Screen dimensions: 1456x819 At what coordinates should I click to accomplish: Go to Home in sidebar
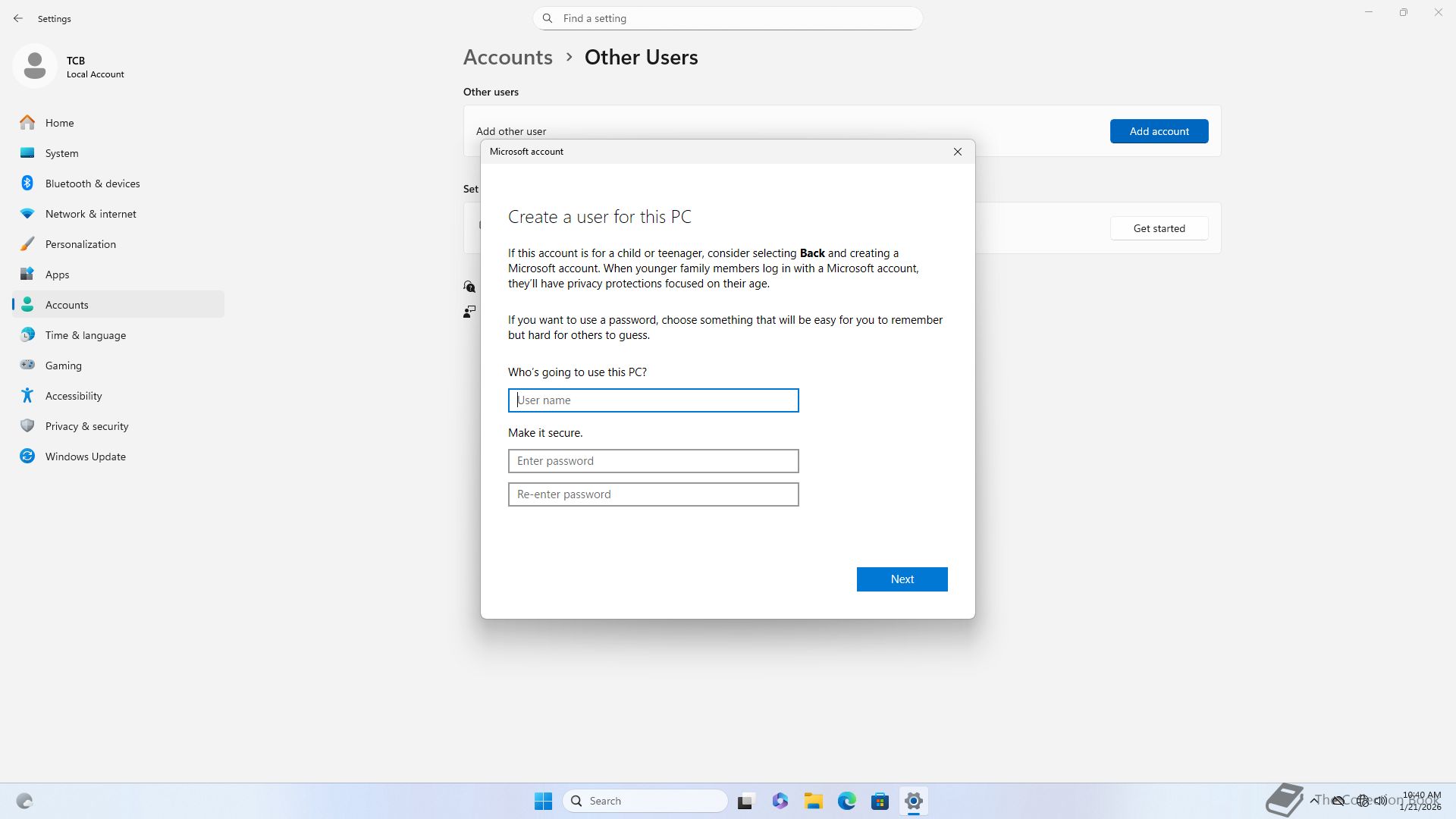59,123
